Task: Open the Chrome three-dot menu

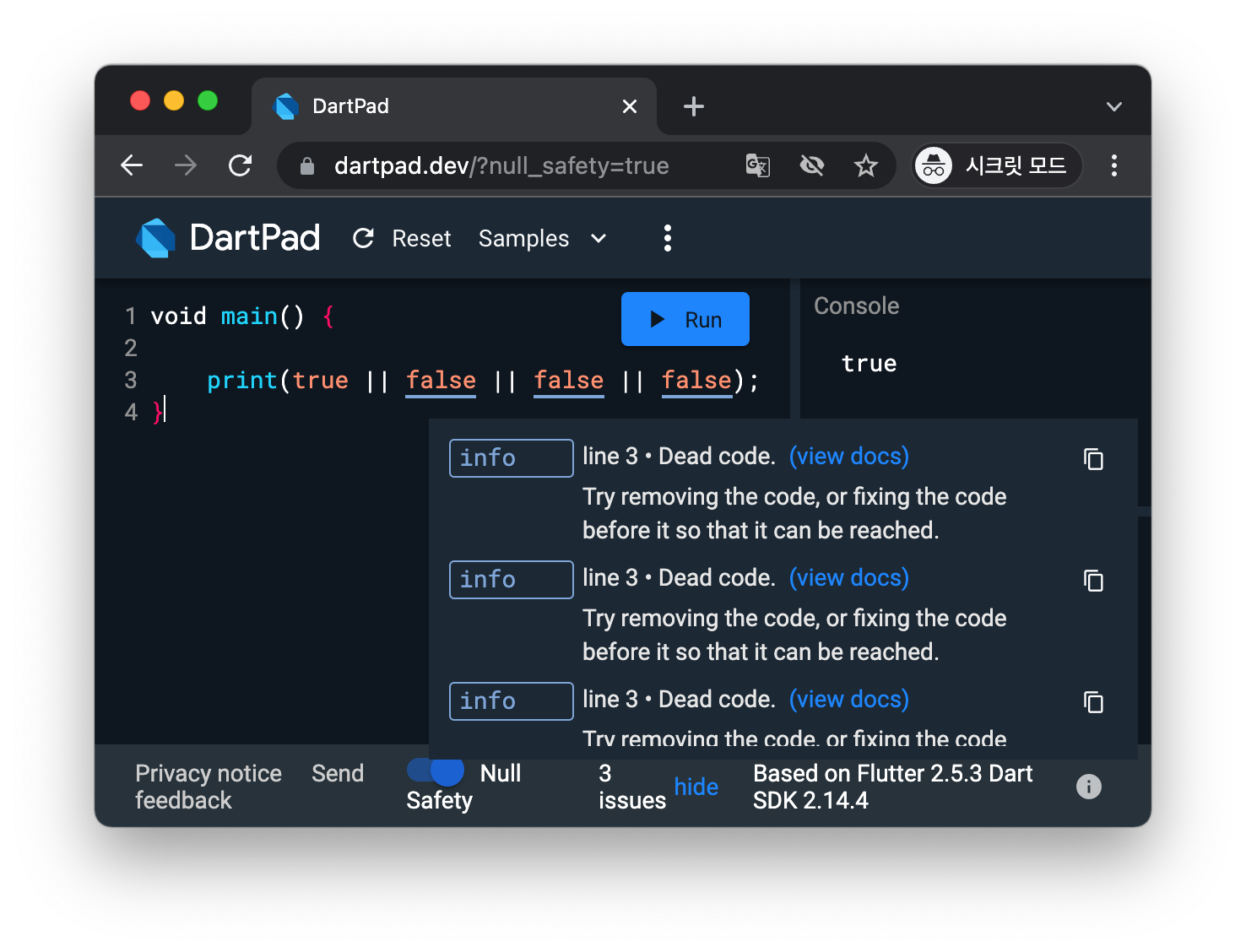Action: coord(1114,165)
